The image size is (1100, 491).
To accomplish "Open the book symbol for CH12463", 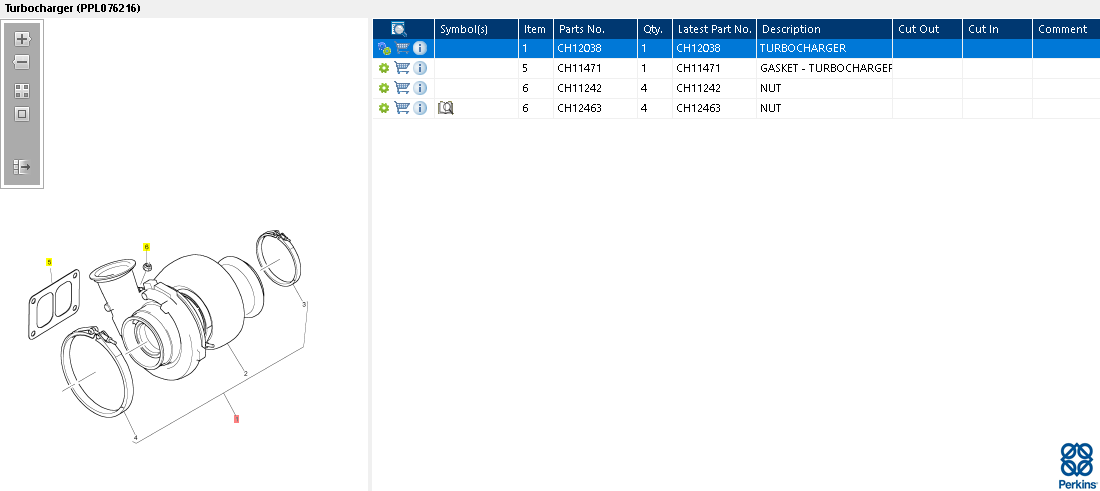I will pyautogui.click(x=446, y=108).
